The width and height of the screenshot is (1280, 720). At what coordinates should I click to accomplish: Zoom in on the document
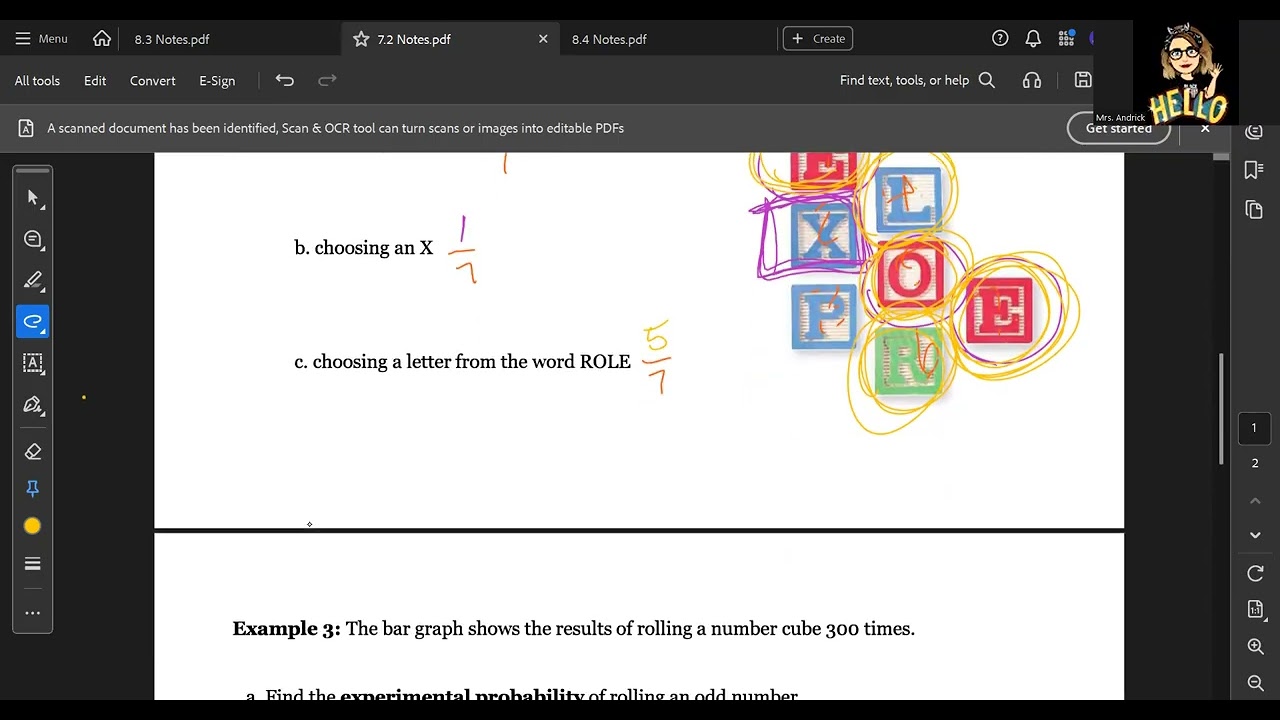[1255, 647]
